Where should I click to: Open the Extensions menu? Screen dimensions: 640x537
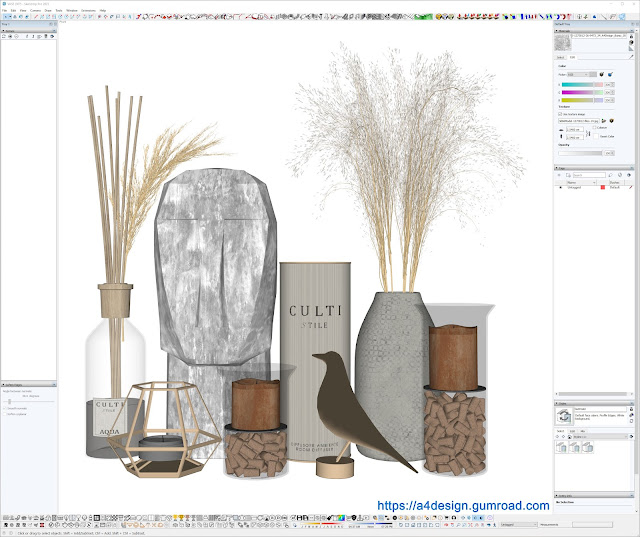pos(89,10)
